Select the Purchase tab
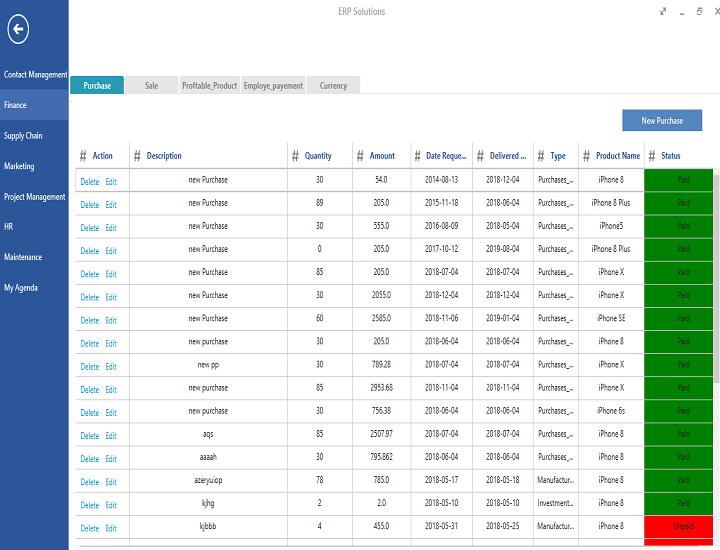 coord(97,85)
